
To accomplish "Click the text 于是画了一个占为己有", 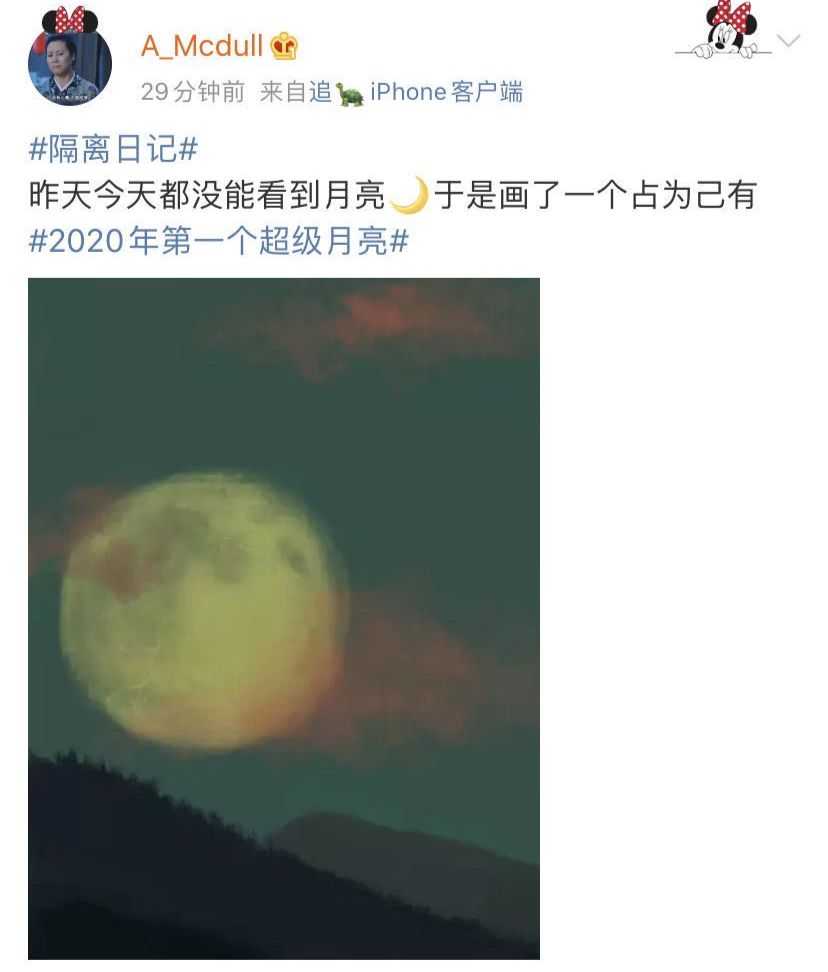I will (x=595, y=195).
